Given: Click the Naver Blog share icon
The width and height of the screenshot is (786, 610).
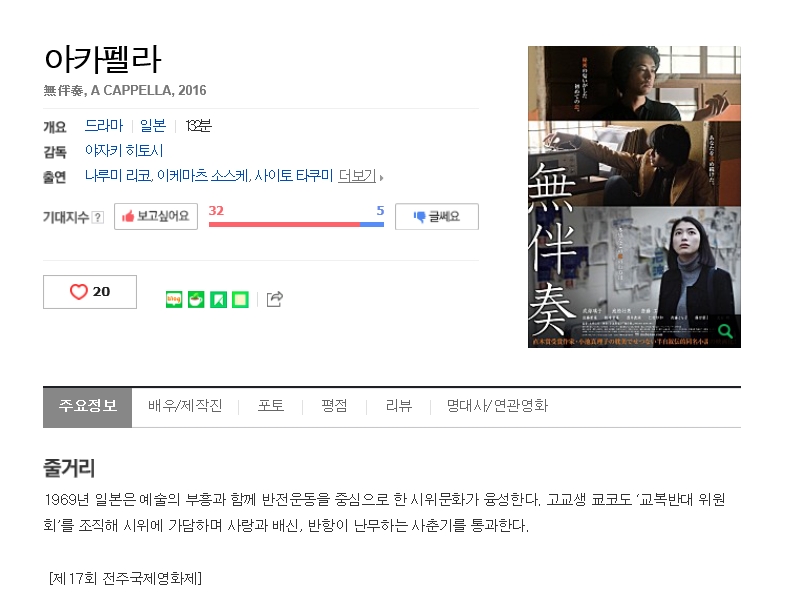Looking at the screenshot, I should point(174,299).
